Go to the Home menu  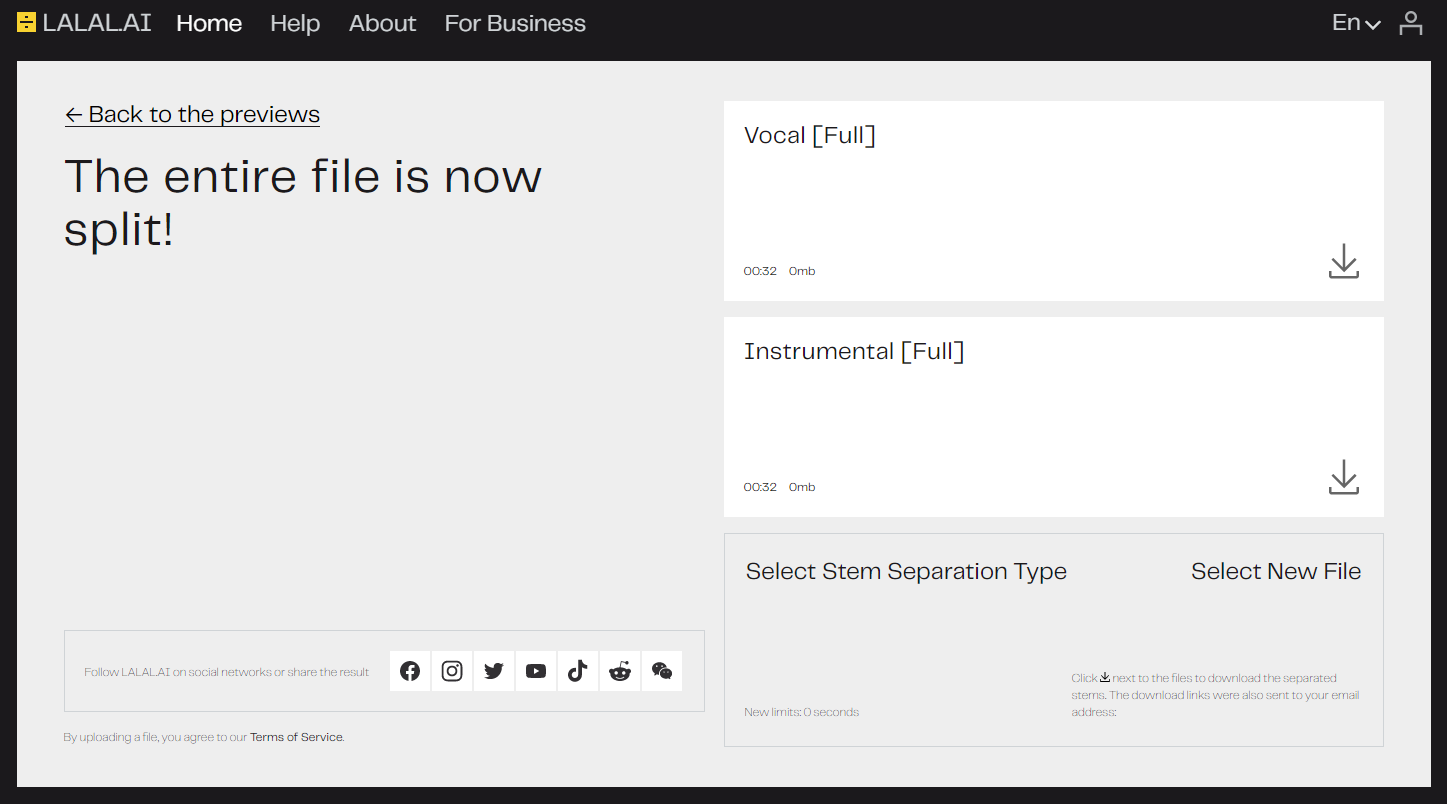pos(209,23)
